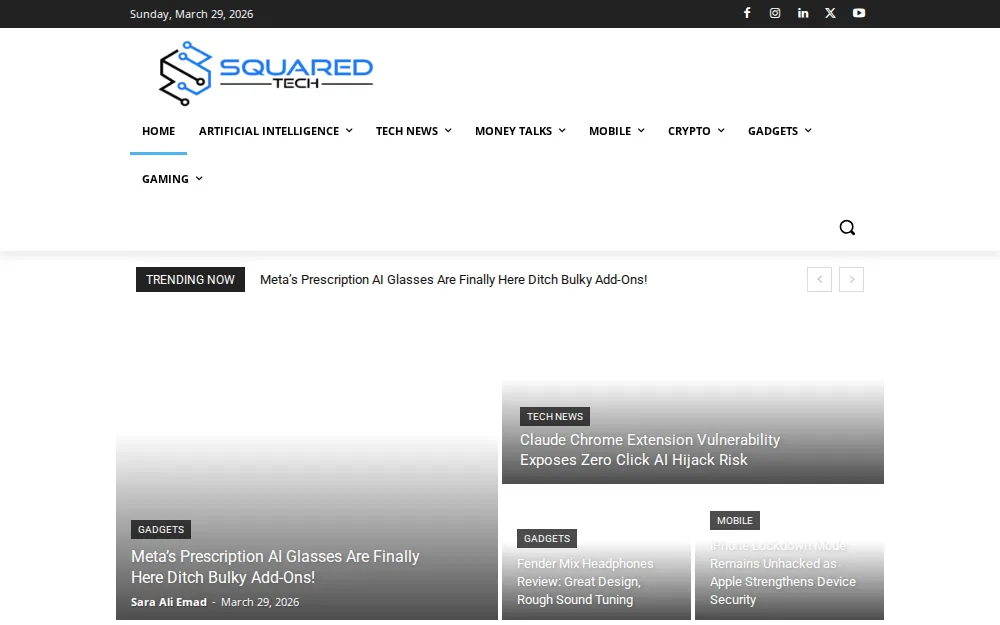Open the search magnifier icon
Screen dimensions: 1000x625
847,227
